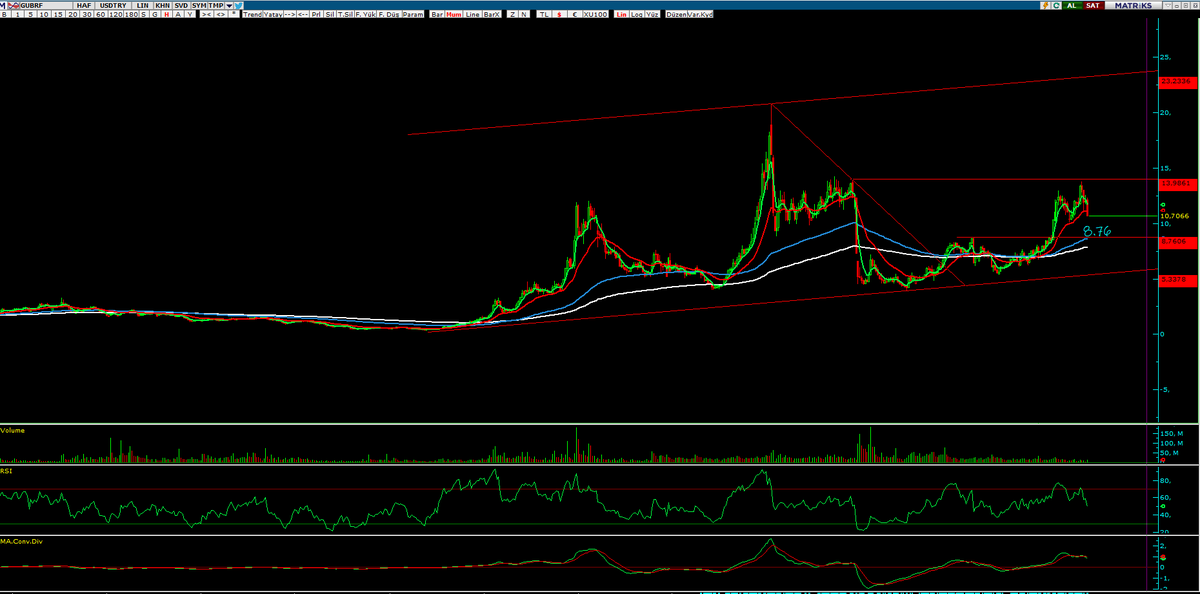Set currency to euro (€)

point(575,15)
